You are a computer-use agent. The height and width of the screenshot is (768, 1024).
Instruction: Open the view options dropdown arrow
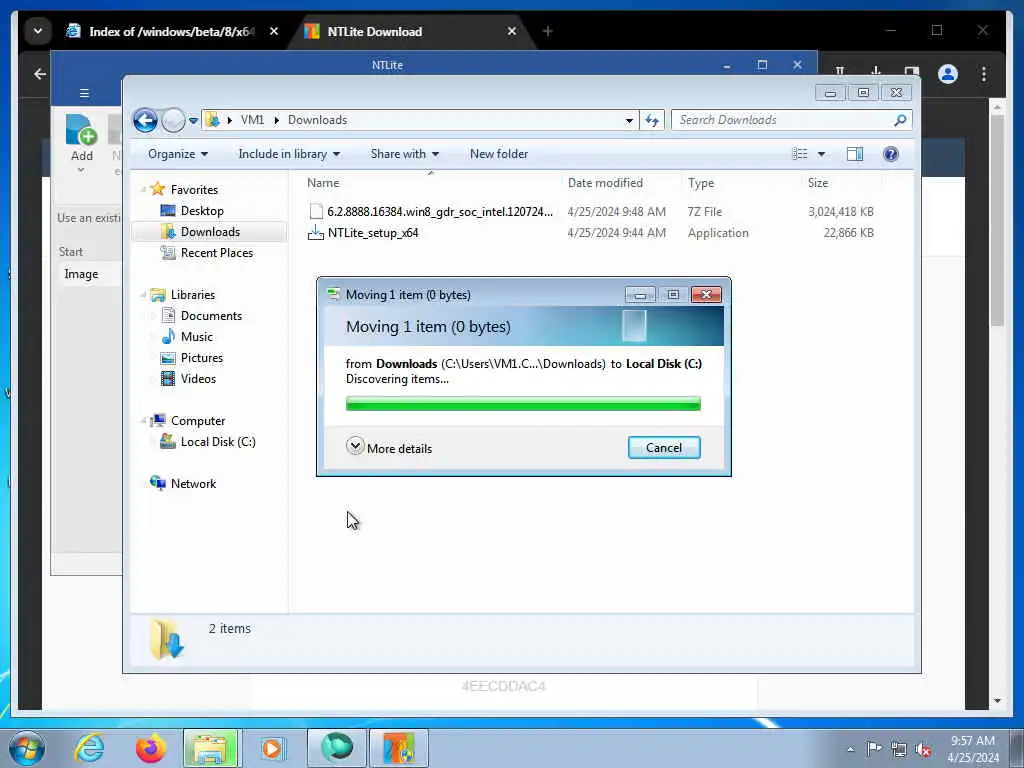(822, 154)
